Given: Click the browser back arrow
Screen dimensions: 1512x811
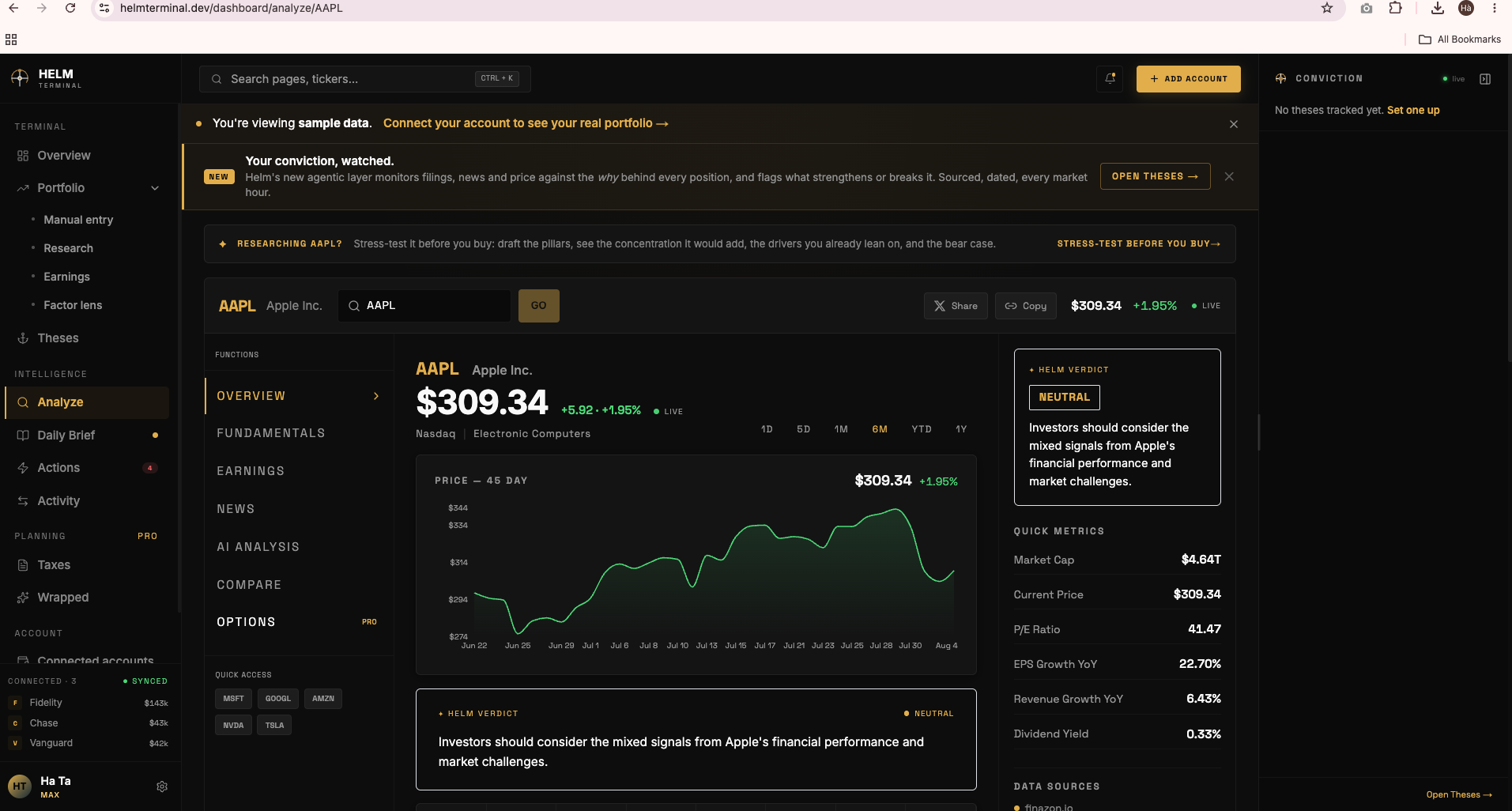Looking at the screenshot, I should (13, 8).
